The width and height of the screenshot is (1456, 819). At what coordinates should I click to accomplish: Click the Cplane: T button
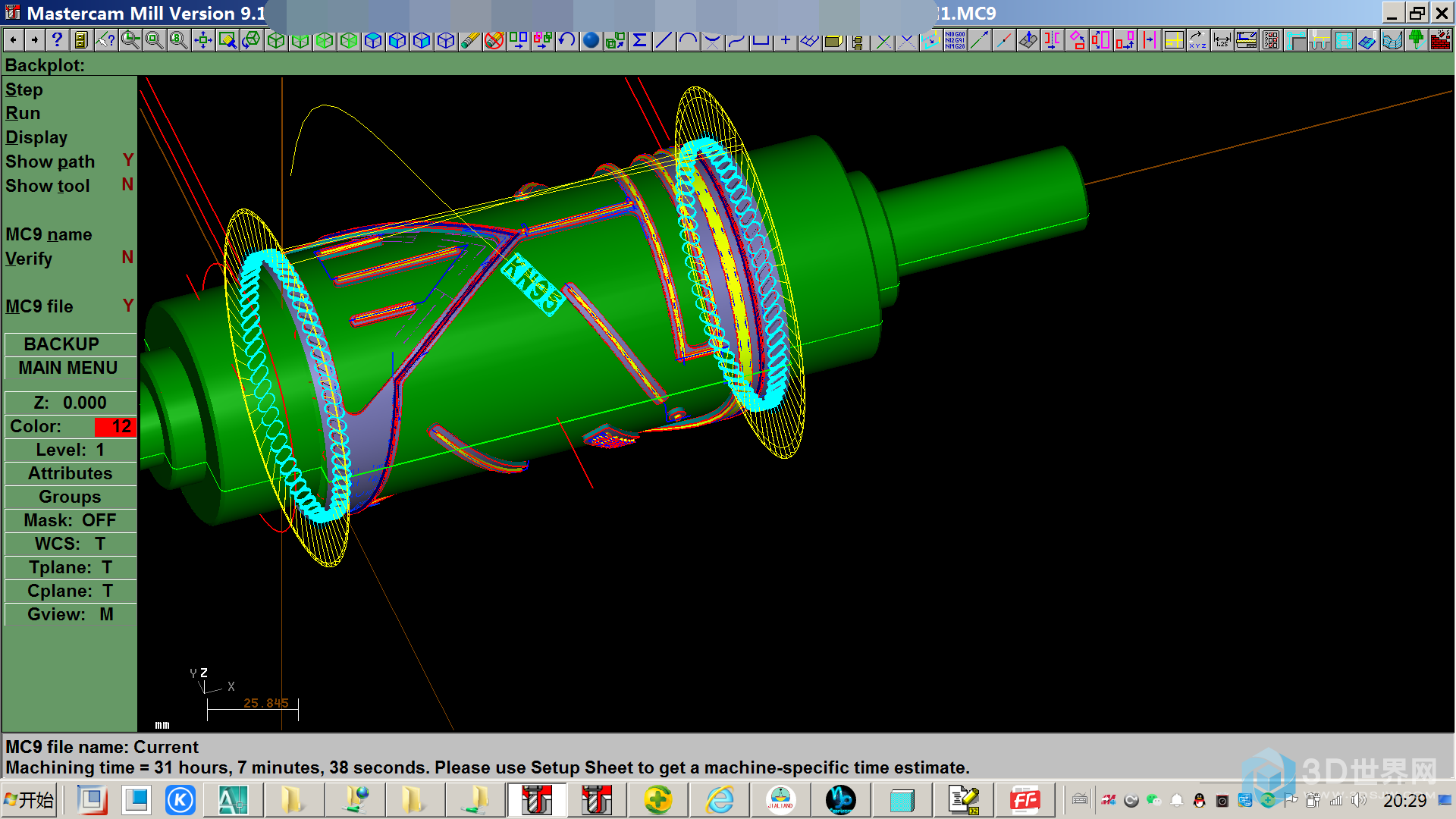[x=70, y=591]
